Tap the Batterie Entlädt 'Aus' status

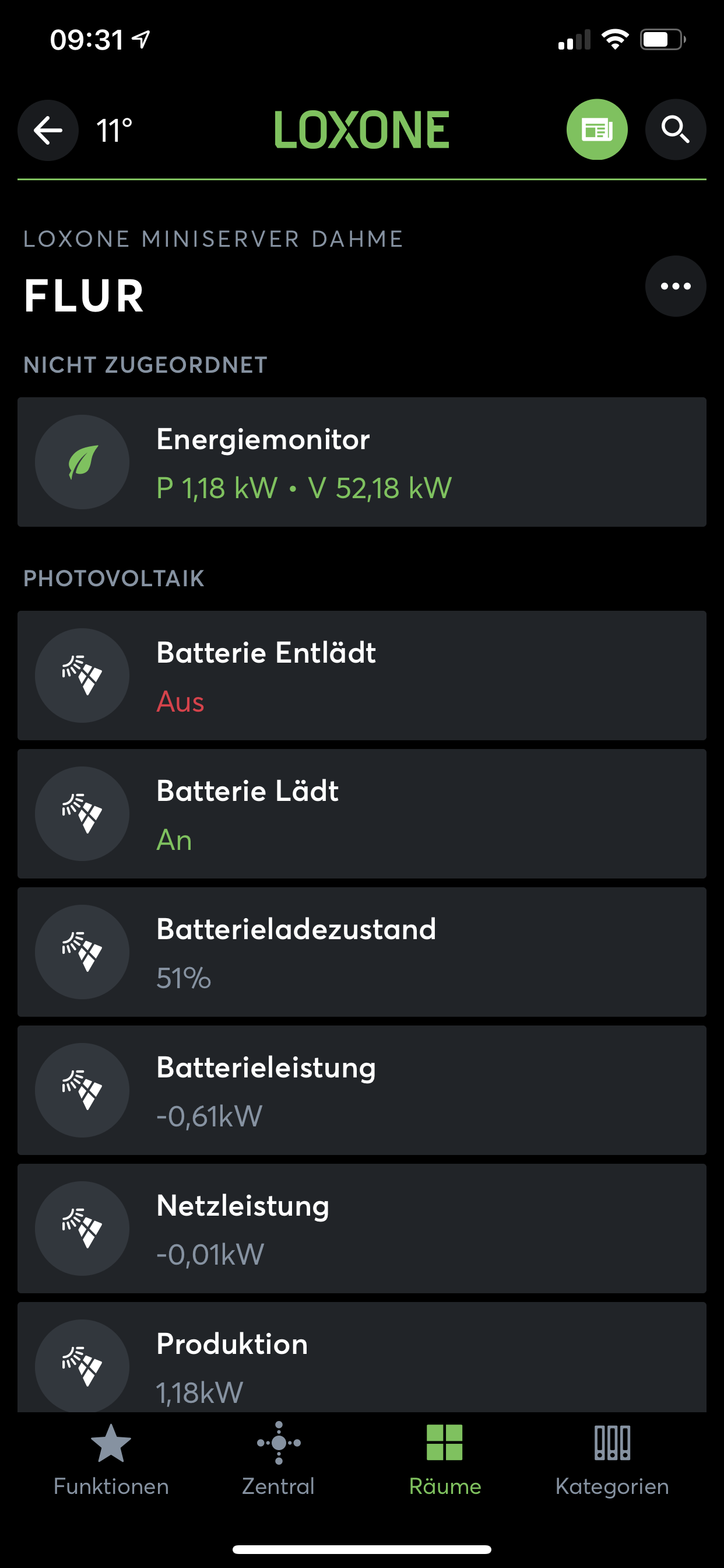click(x=180, y=702)
